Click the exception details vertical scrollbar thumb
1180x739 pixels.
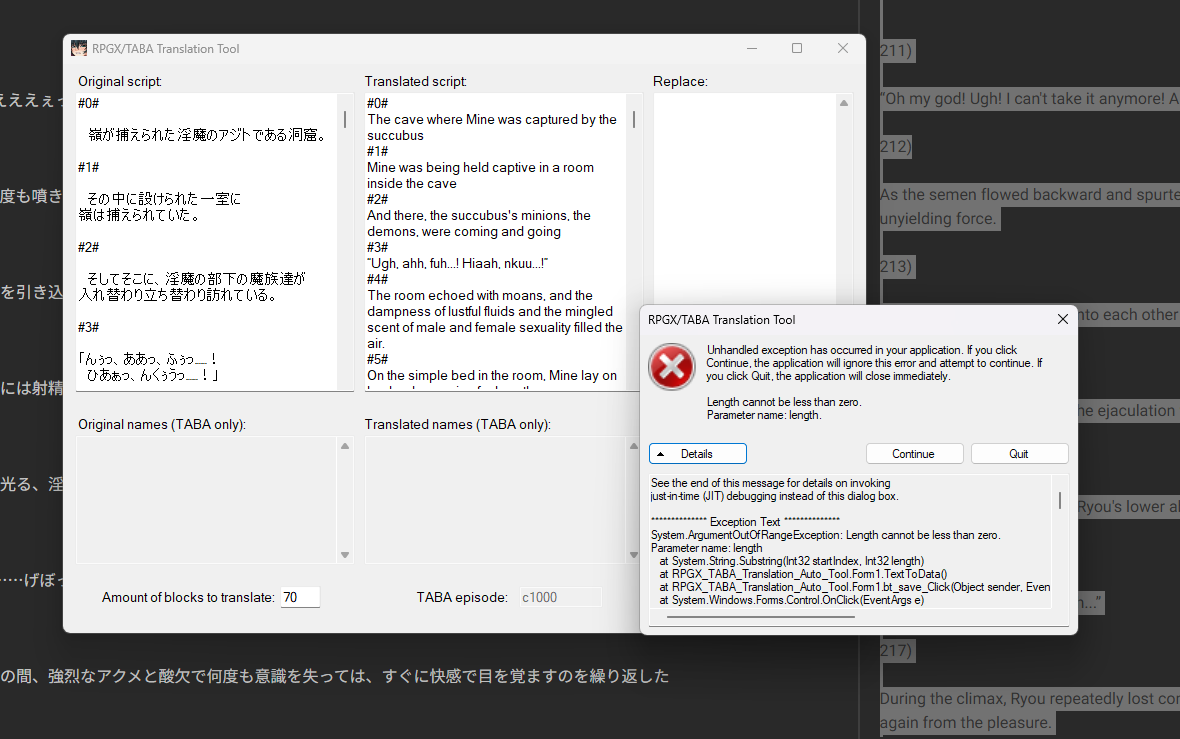click(1060, 500)
